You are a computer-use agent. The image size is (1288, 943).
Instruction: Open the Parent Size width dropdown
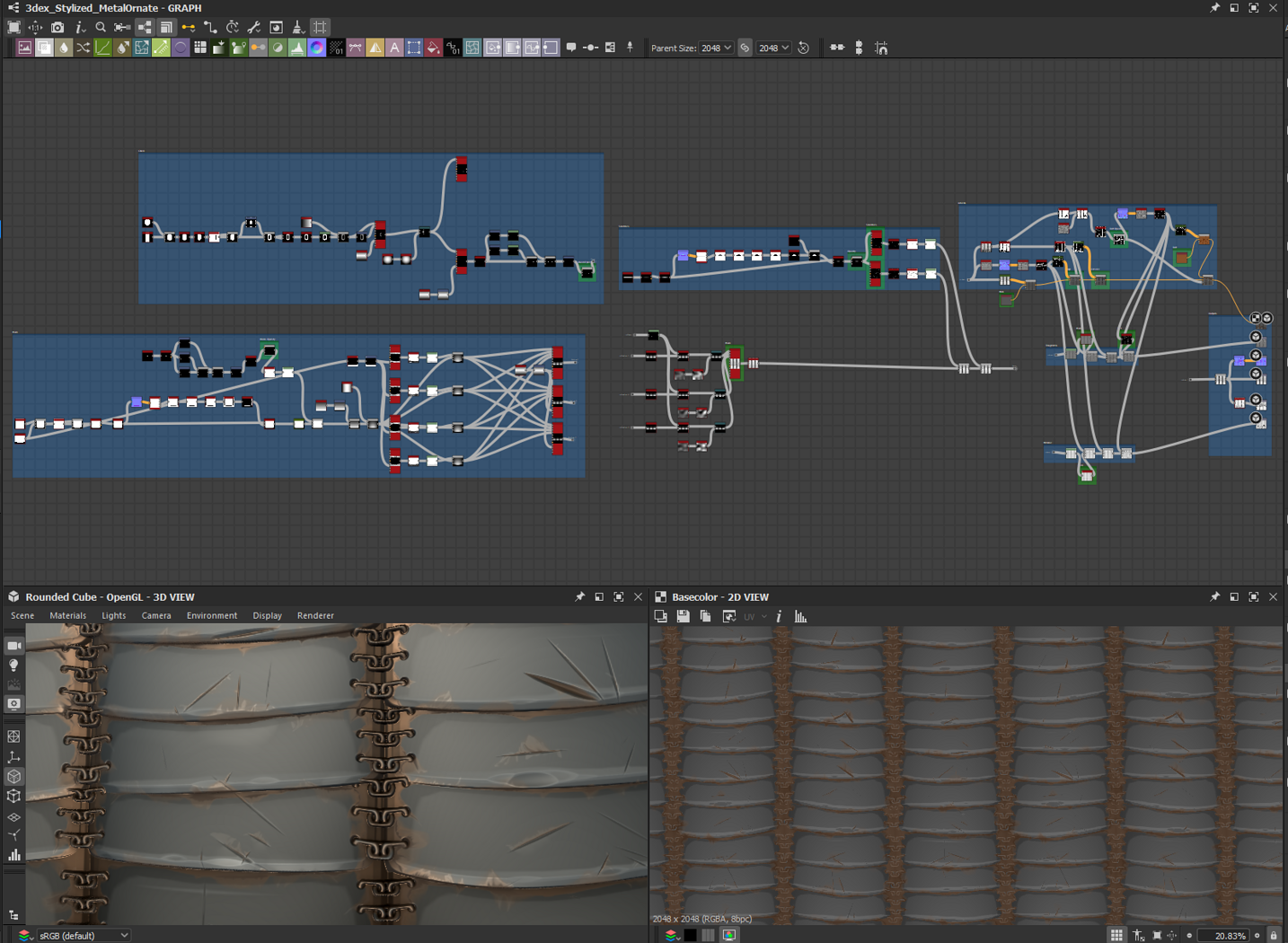coord(717,48)
